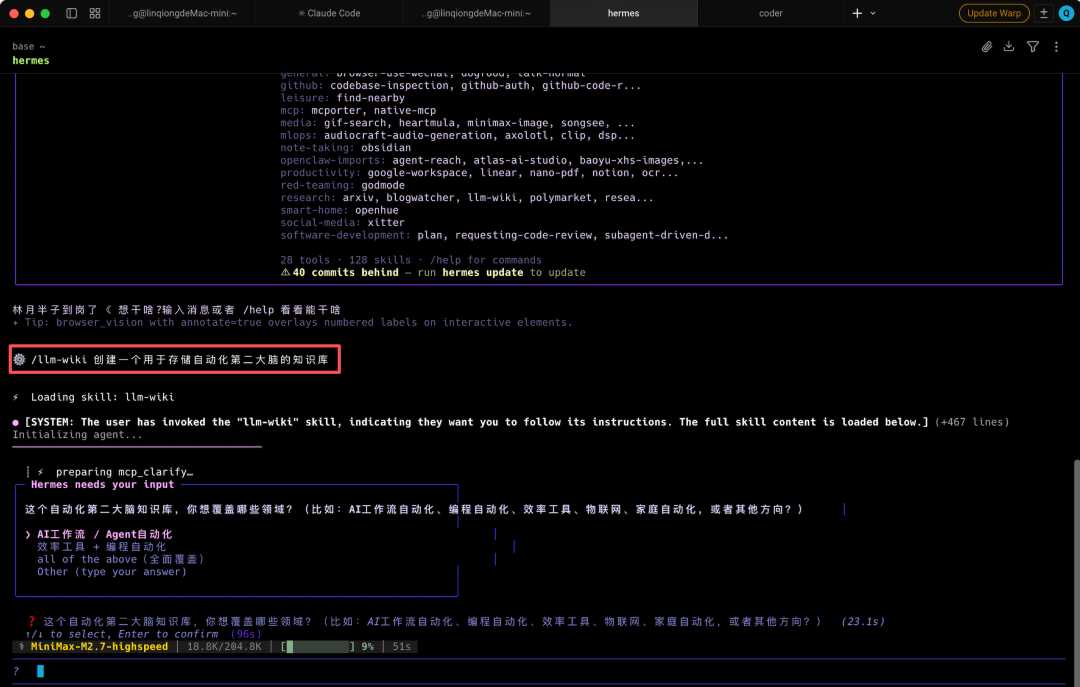Click the 'mcp: mcporter, native-mcp' line
This screenshot has height=687, width=1080.
[358, 110]
